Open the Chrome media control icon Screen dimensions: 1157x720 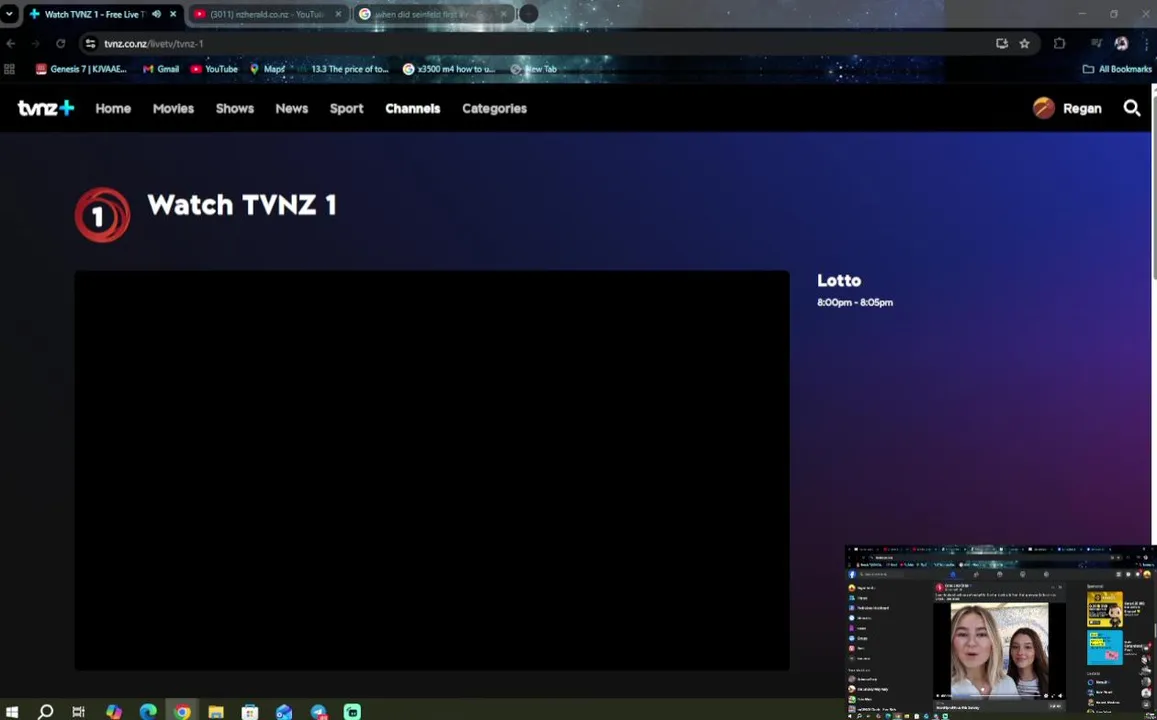[x=1096, y=44]
